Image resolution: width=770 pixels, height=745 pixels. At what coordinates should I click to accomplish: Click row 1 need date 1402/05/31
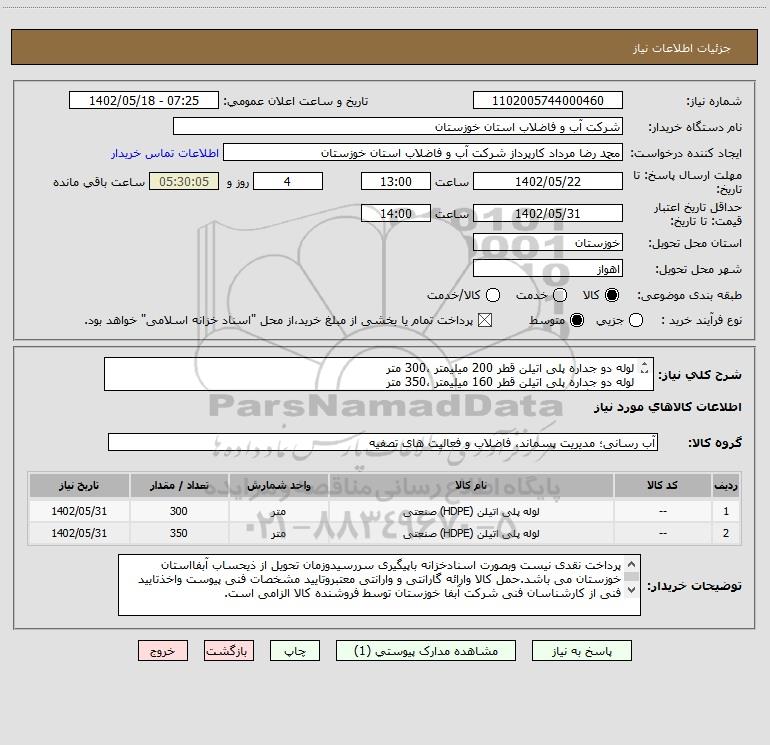(79, 511)
